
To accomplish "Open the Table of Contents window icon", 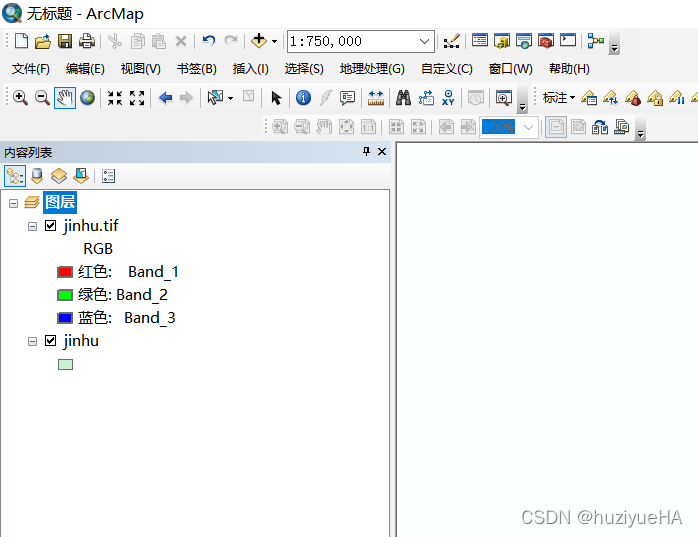I will (x=480, y=41).
